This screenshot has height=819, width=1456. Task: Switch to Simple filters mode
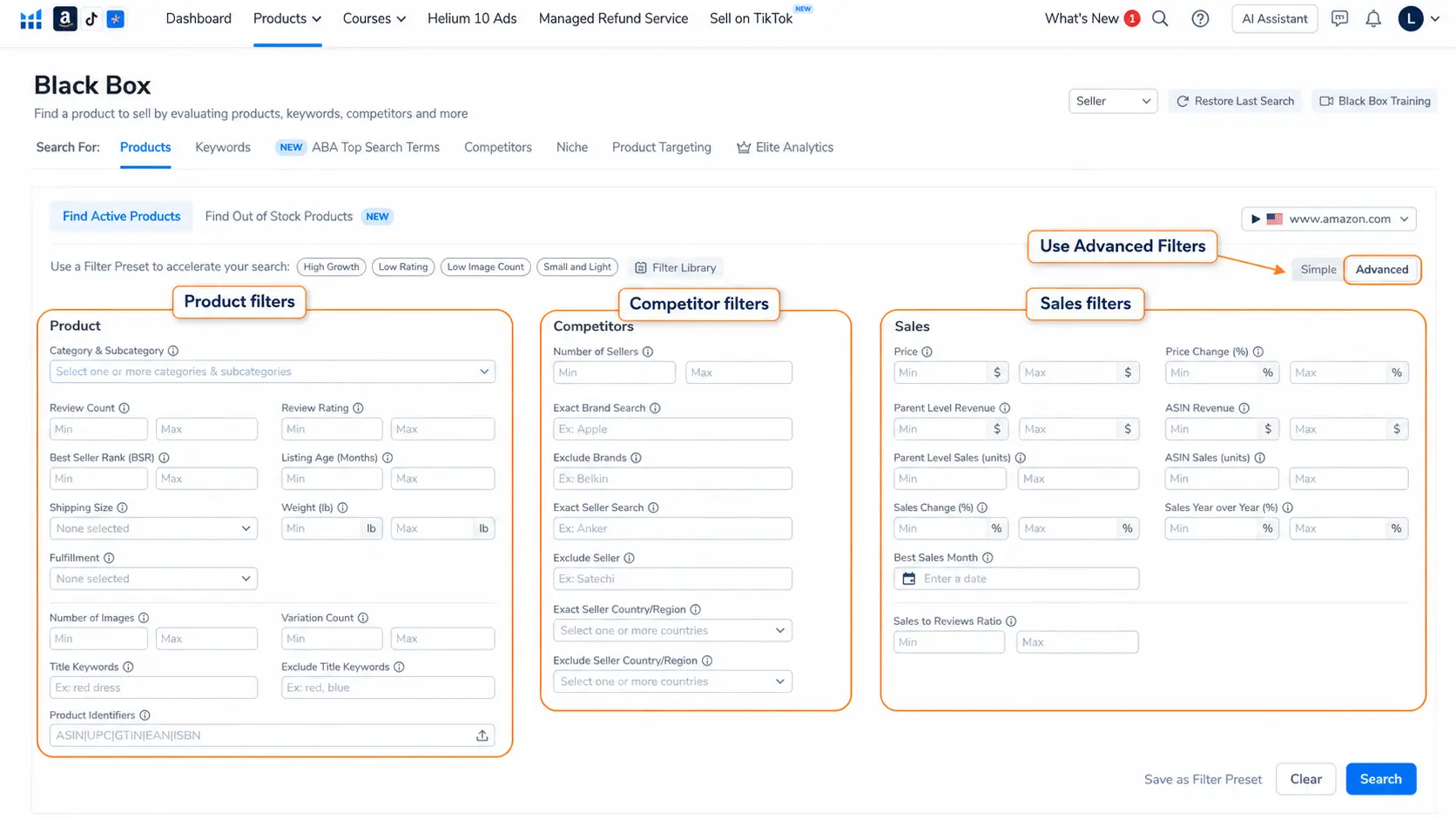[x=1318, y=270]
